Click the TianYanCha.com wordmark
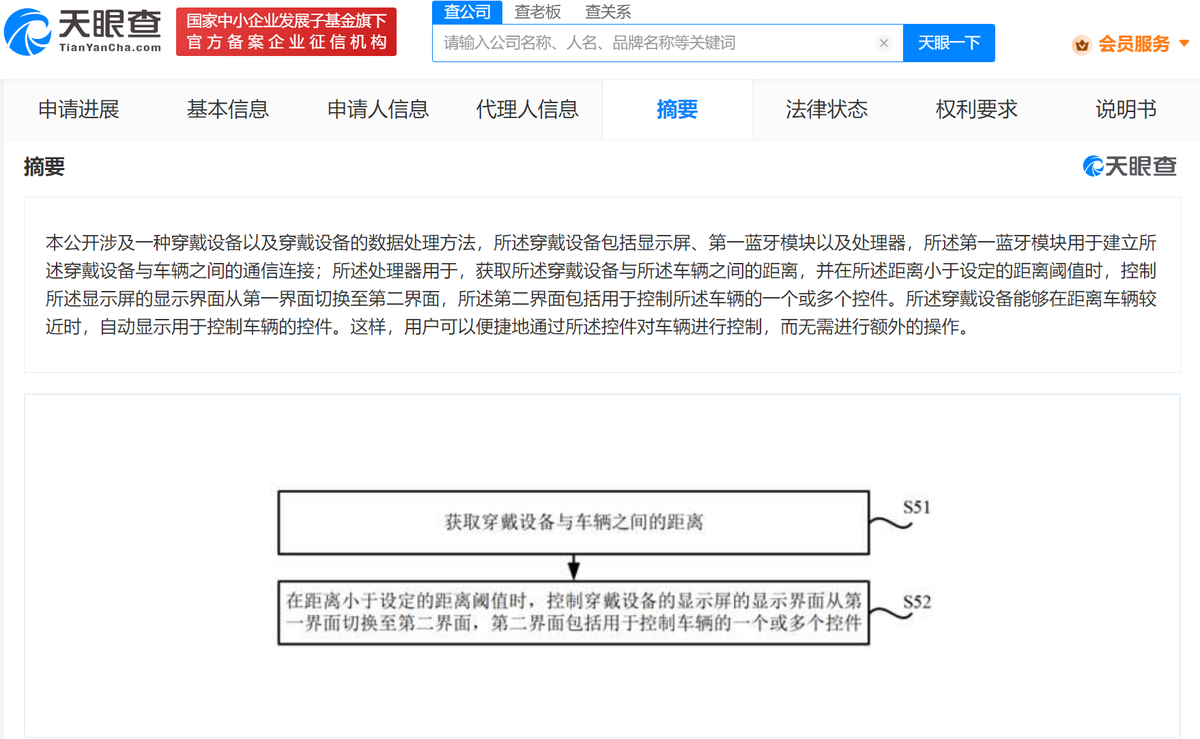The width and height of the screenshot is (1200, 739). pyautogui.click(x=112, y=44)
